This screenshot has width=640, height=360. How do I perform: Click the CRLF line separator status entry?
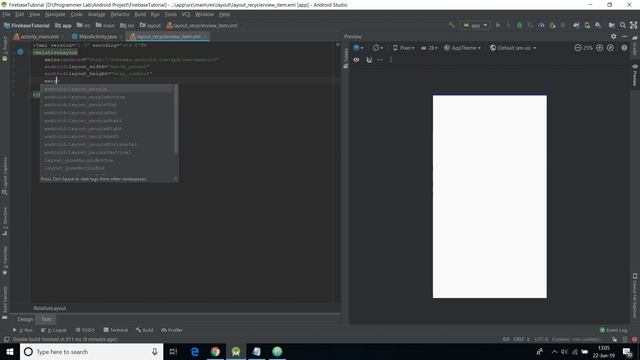pyautogui.click(x=521, y=339)
